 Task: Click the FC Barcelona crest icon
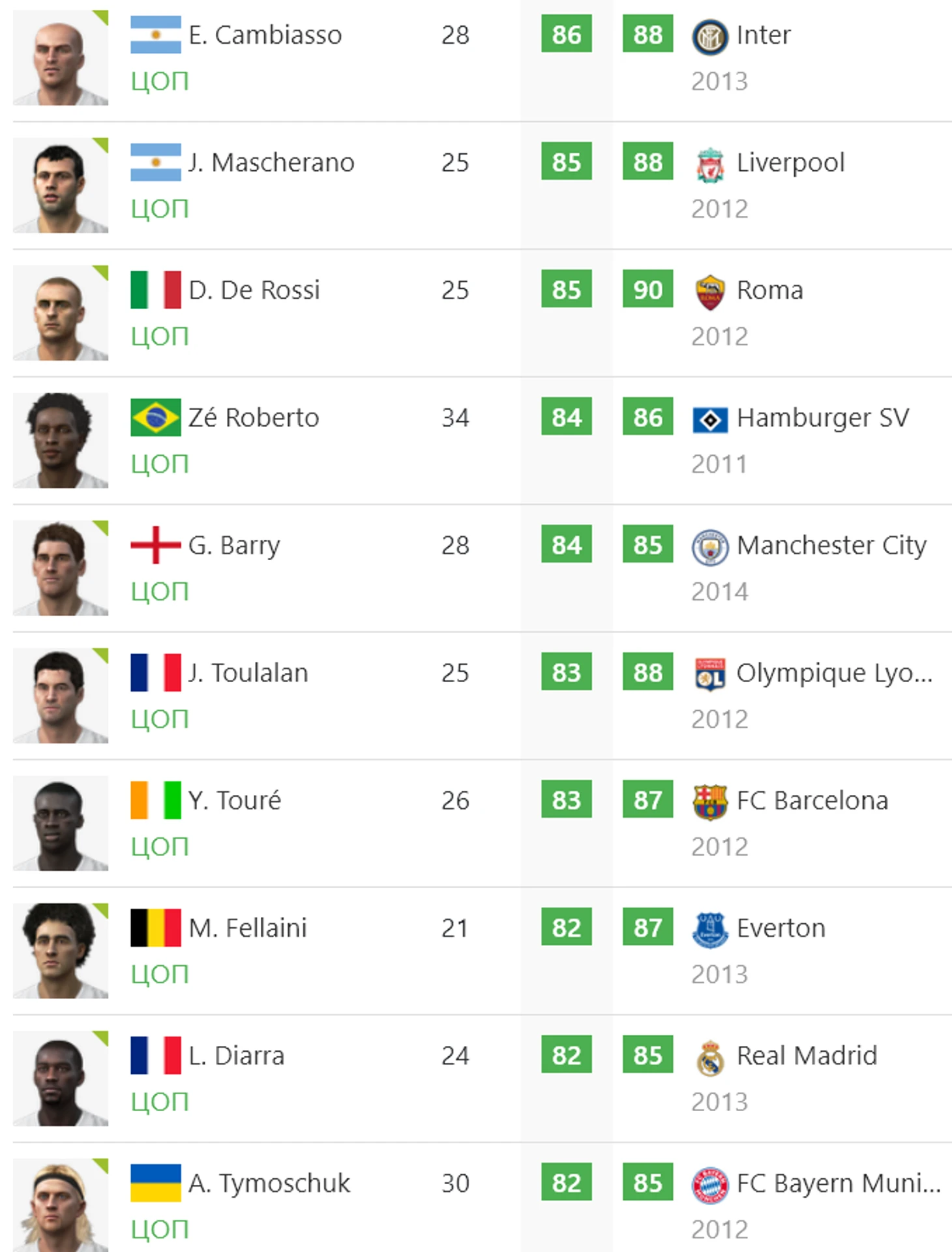[x=709, y=802]
